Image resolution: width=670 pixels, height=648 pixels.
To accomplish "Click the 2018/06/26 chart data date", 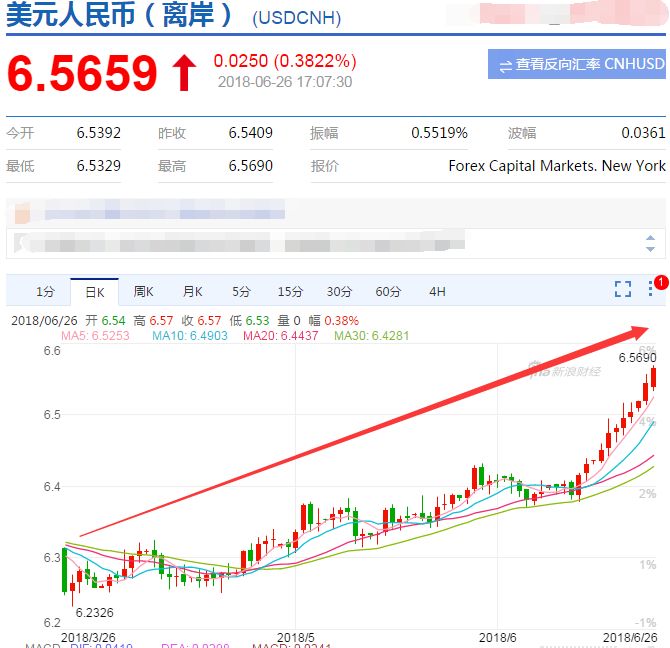I will (44, 320).
